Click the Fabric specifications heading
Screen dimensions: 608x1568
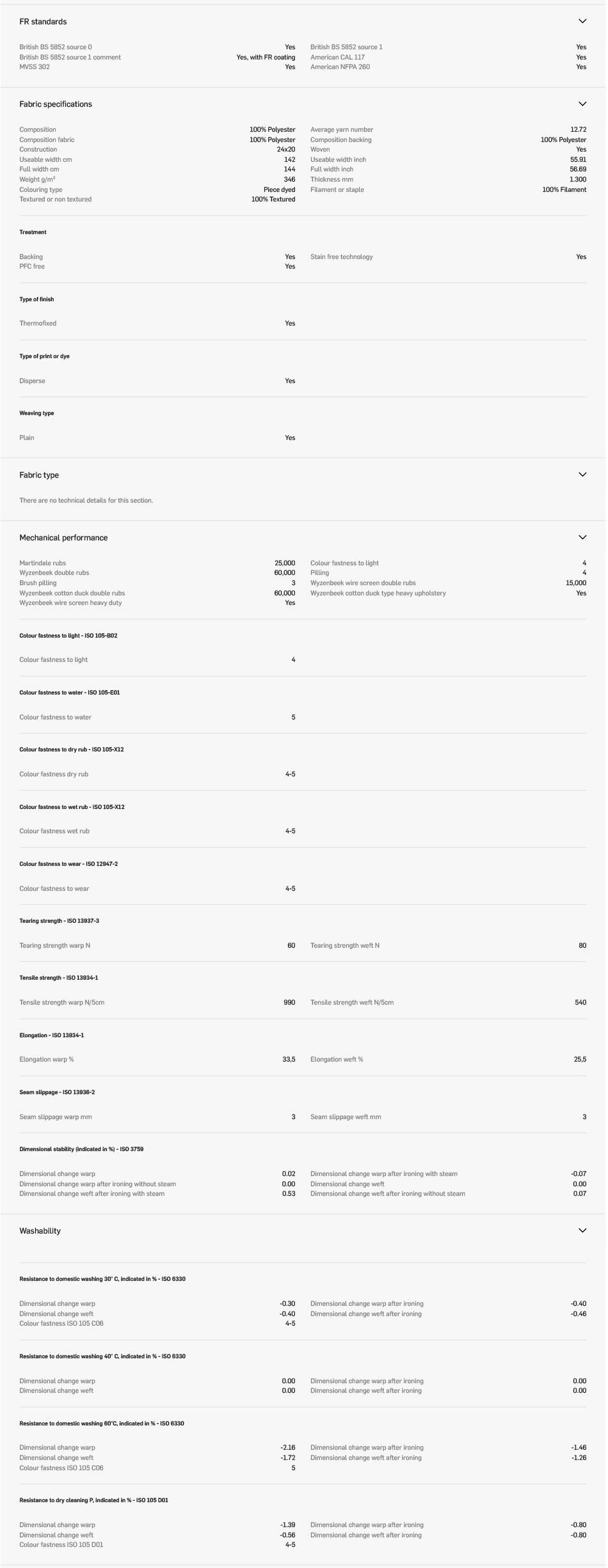pyautogui.click(x=56, y=104)
